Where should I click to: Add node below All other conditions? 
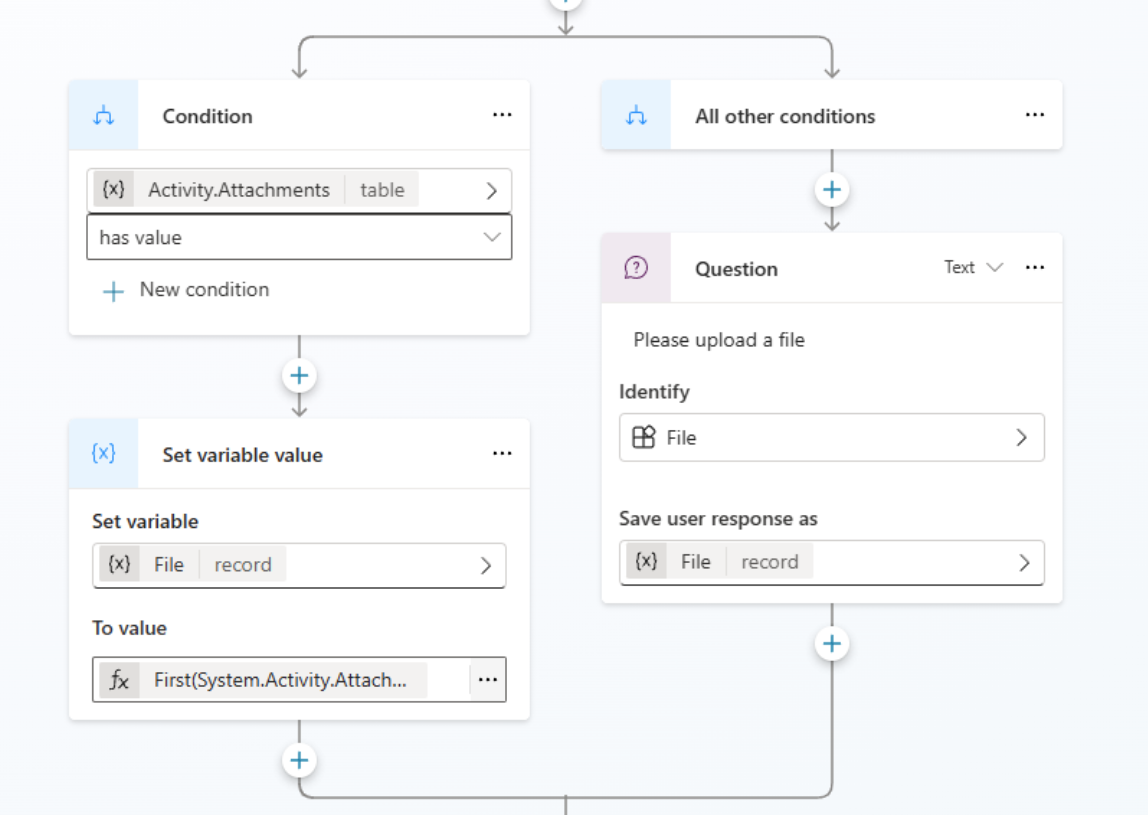coord(832,190)
